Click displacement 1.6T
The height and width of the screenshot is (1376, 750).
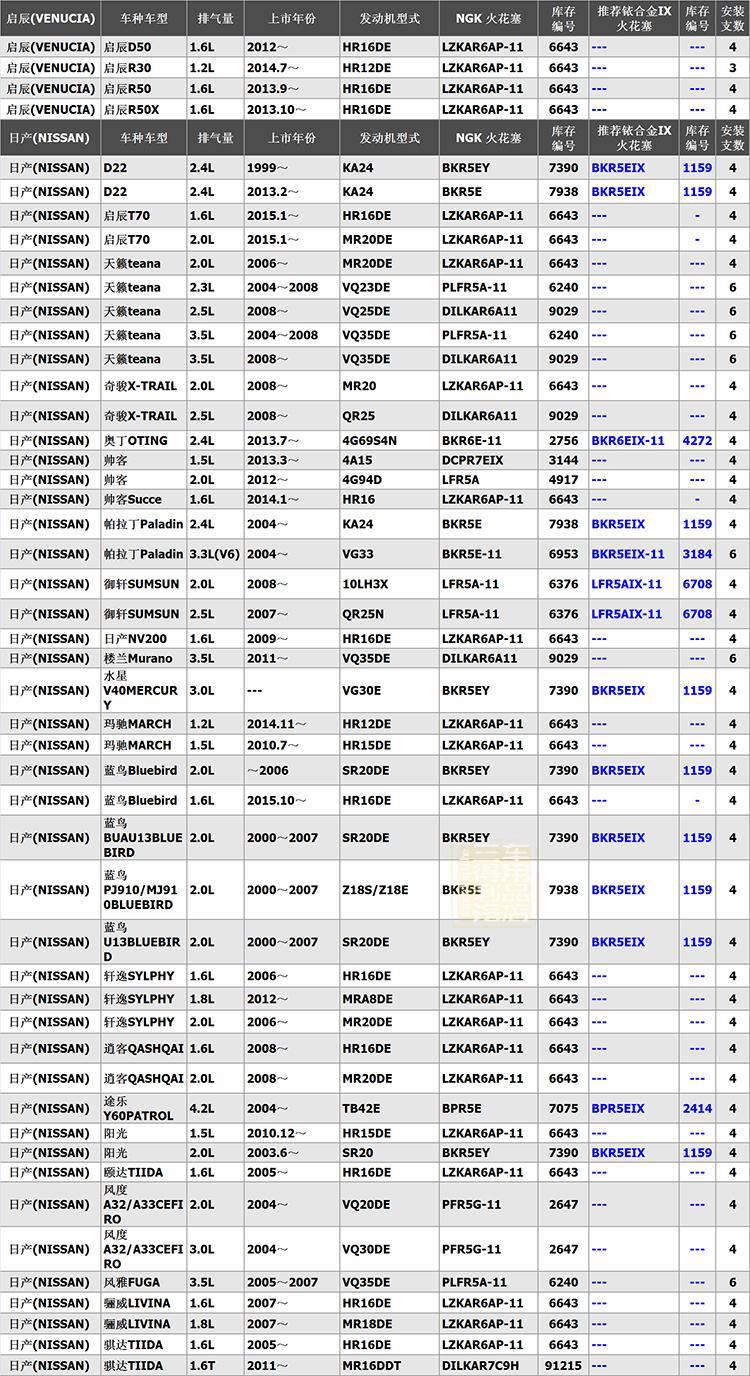(202, 1366)
